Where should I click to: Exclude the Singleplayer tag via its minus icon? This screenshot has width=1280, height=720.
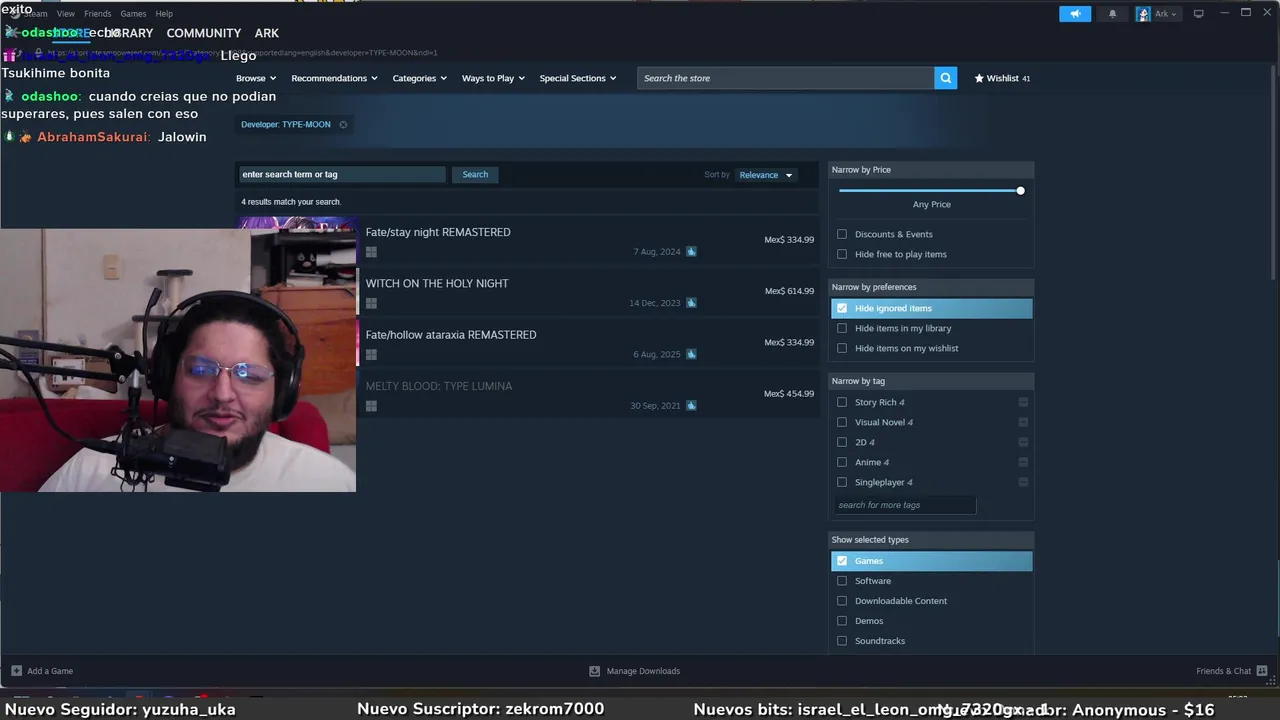(1023, 482)
